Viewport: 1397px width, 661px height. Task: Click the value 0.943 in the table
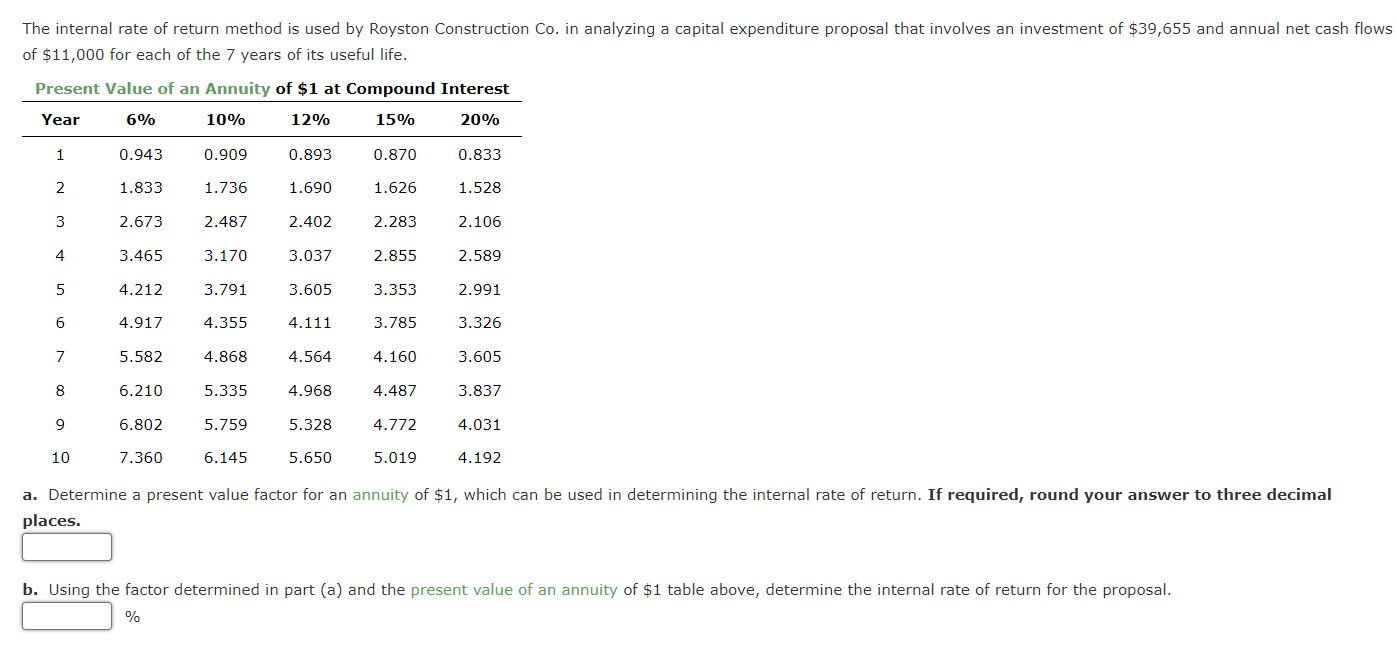(x=140, y=154)
